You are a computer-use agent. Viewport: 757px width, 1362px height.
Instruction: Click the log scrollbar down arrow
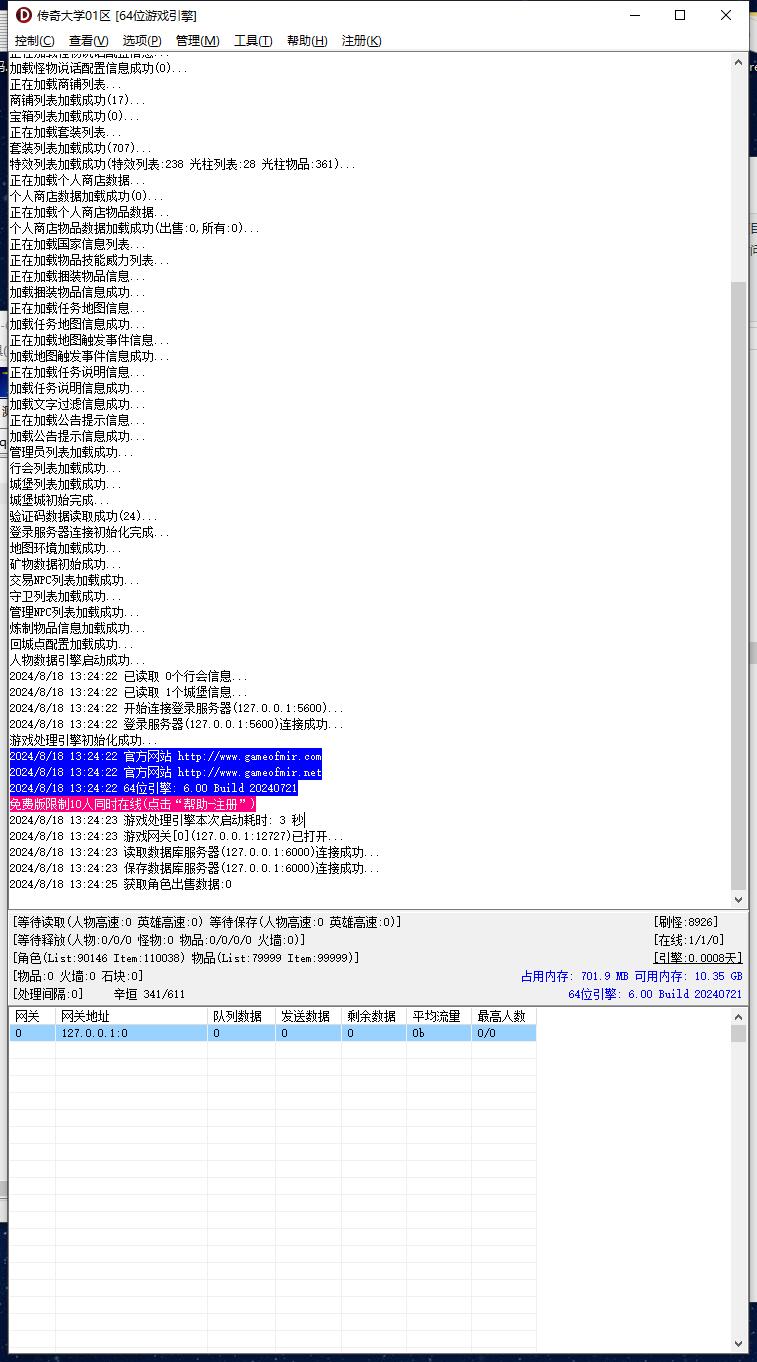pyautogui.click(x=739, y=900)
